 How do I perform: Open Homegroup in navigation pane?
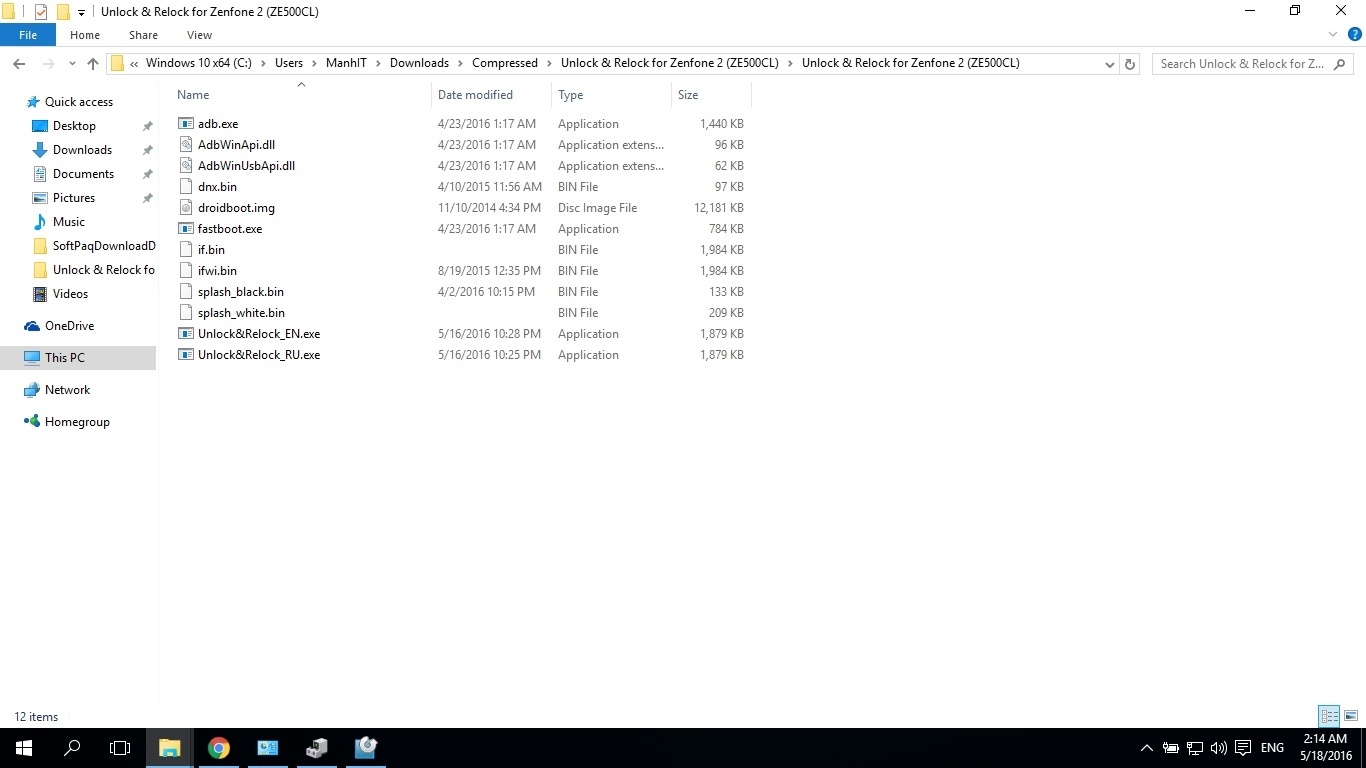tap(77, 422)
